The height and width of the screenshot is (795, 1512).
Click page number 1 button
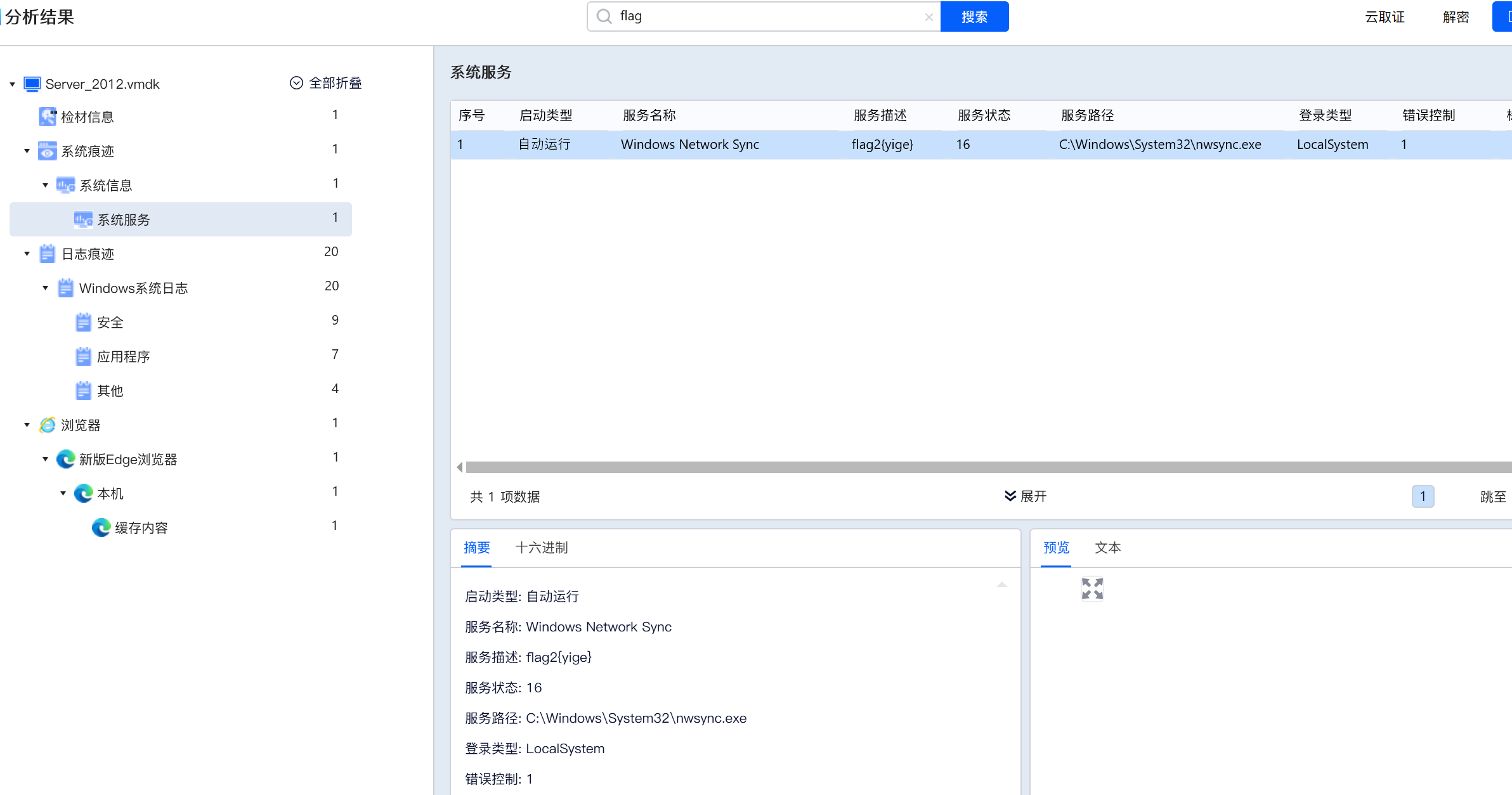pos(1423,496)
